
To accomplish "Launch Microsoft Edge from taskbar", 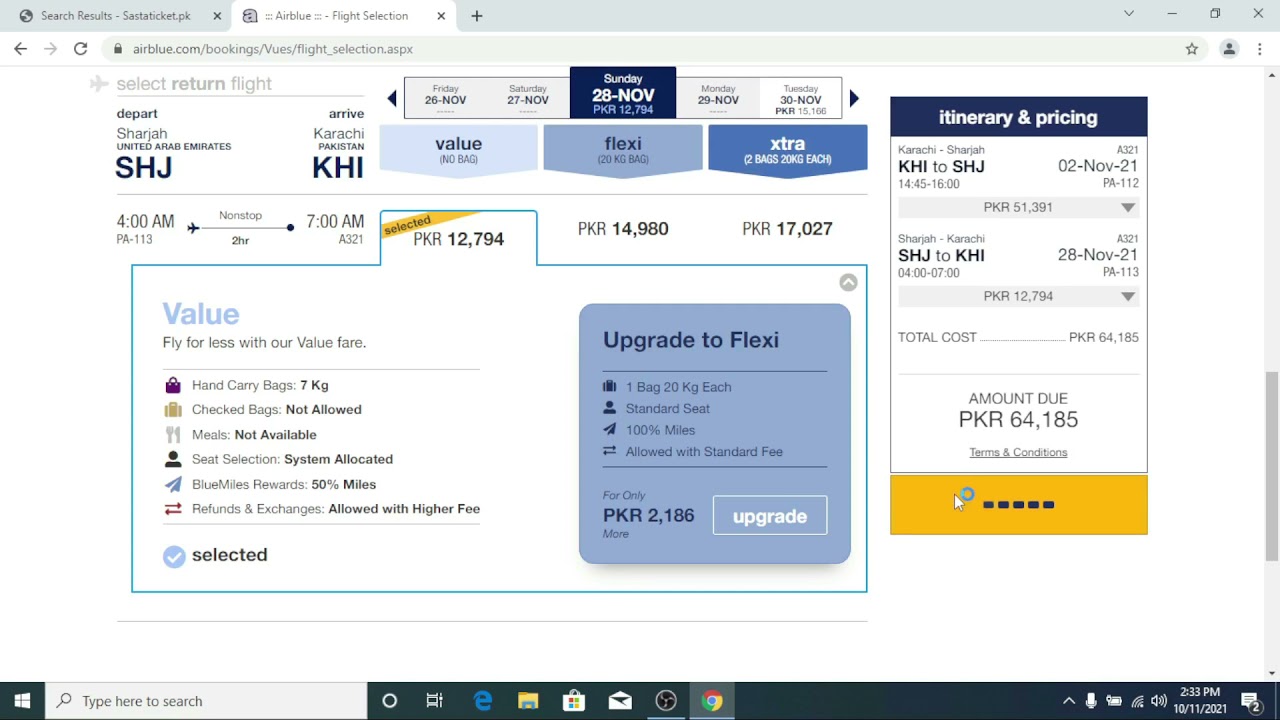I will click(x=482, y=701).
